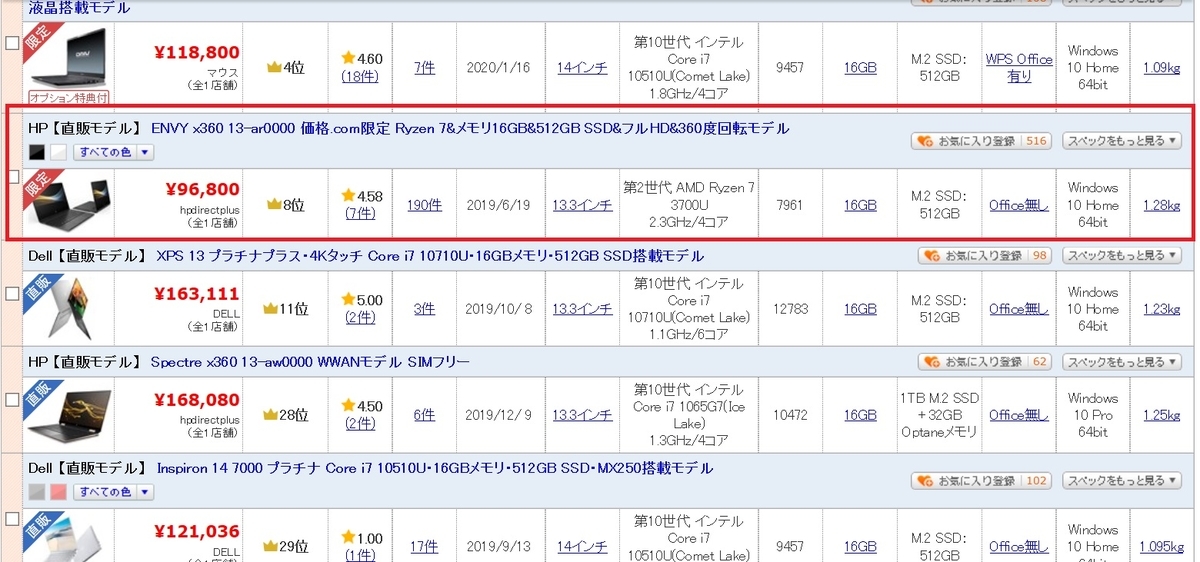Open Spectre x360 13-aw0000 WWAN title link
Viewport: 1200px width, 562px height.
click(310, 361)
